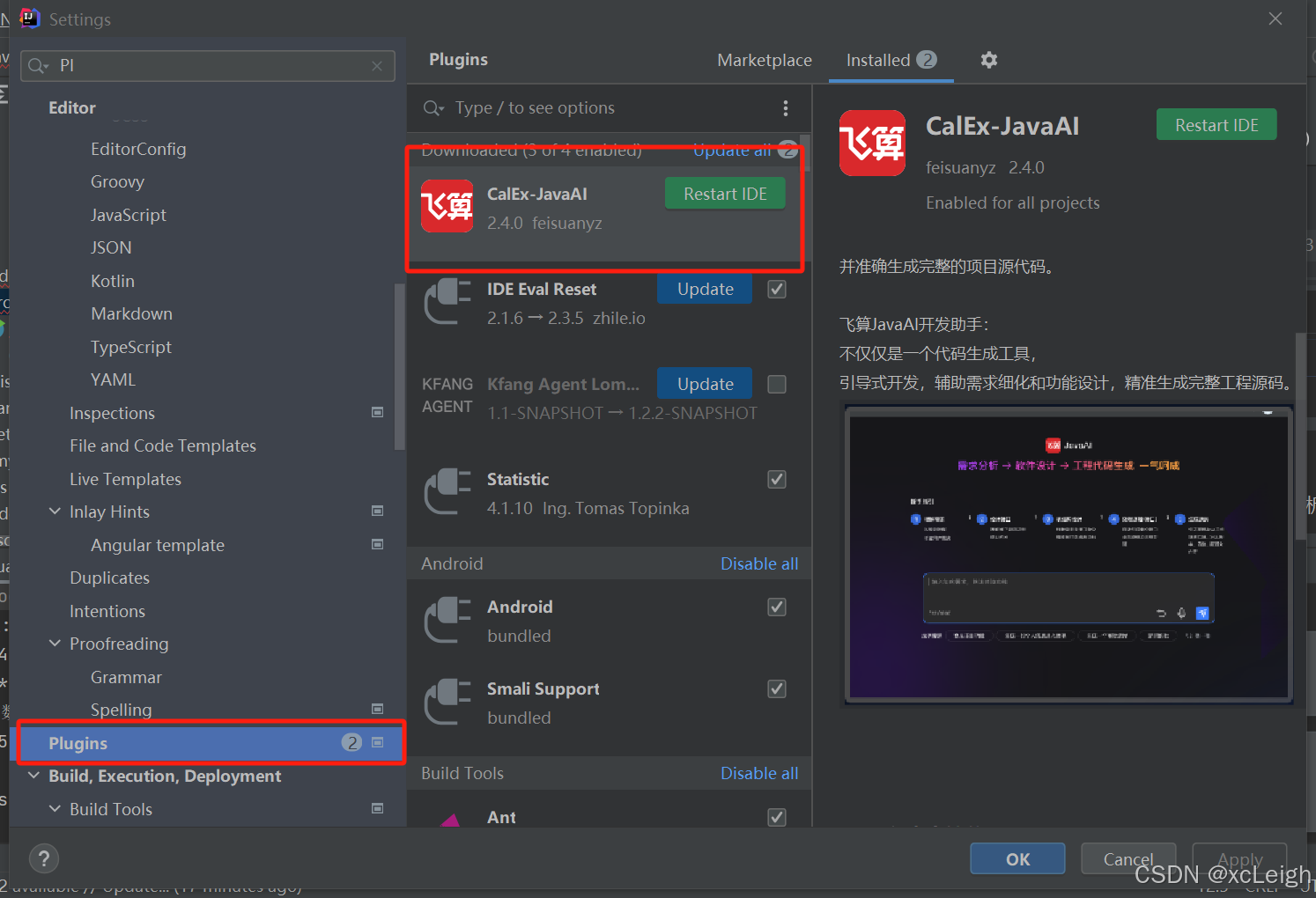This screenshot has width=1316, height=898.
Task: Click the vertical three-dot options menu
Action: pyautogui.click(x=785, y=108)
